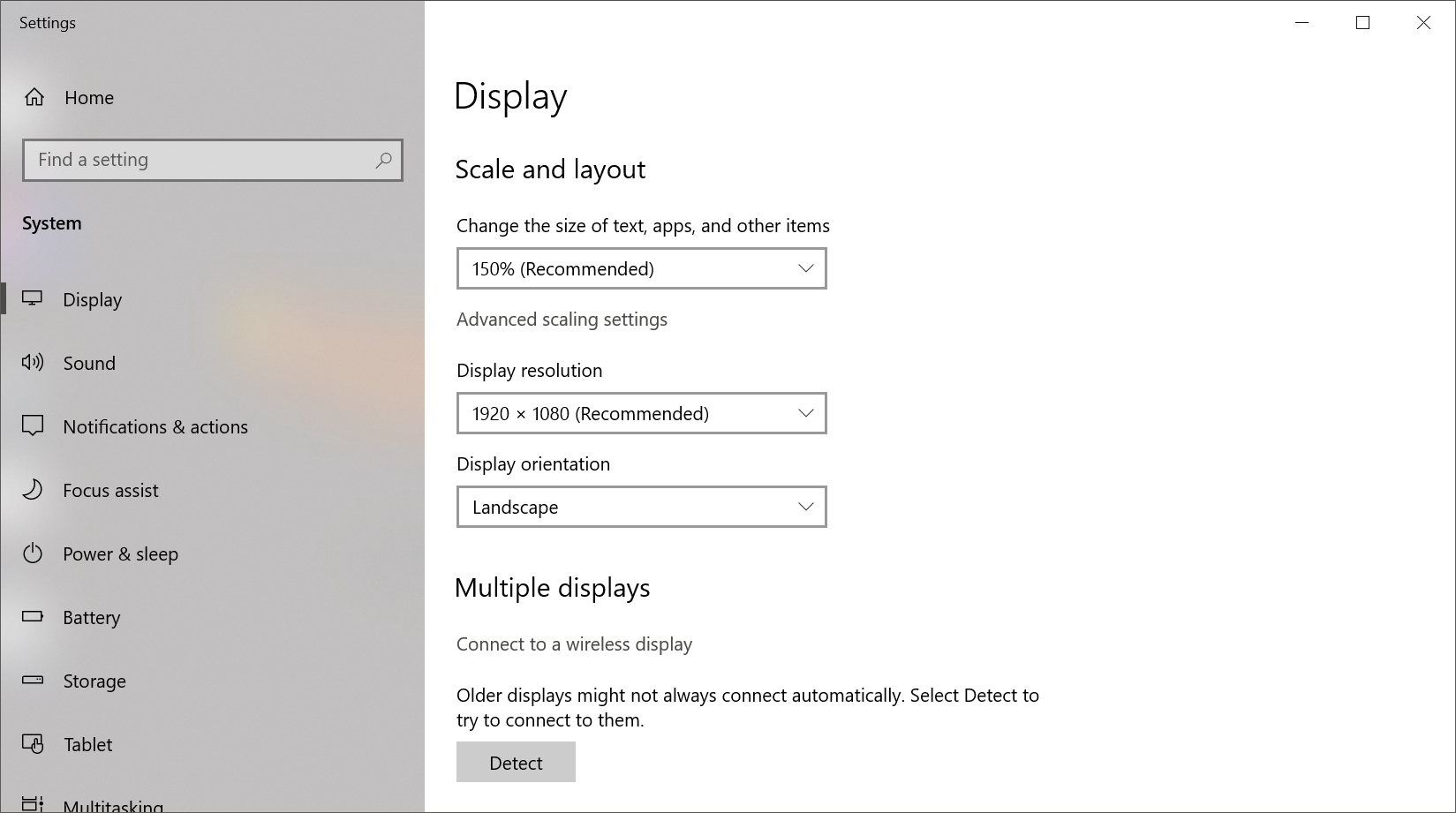Select Display label in sidebar

[93, 300]
